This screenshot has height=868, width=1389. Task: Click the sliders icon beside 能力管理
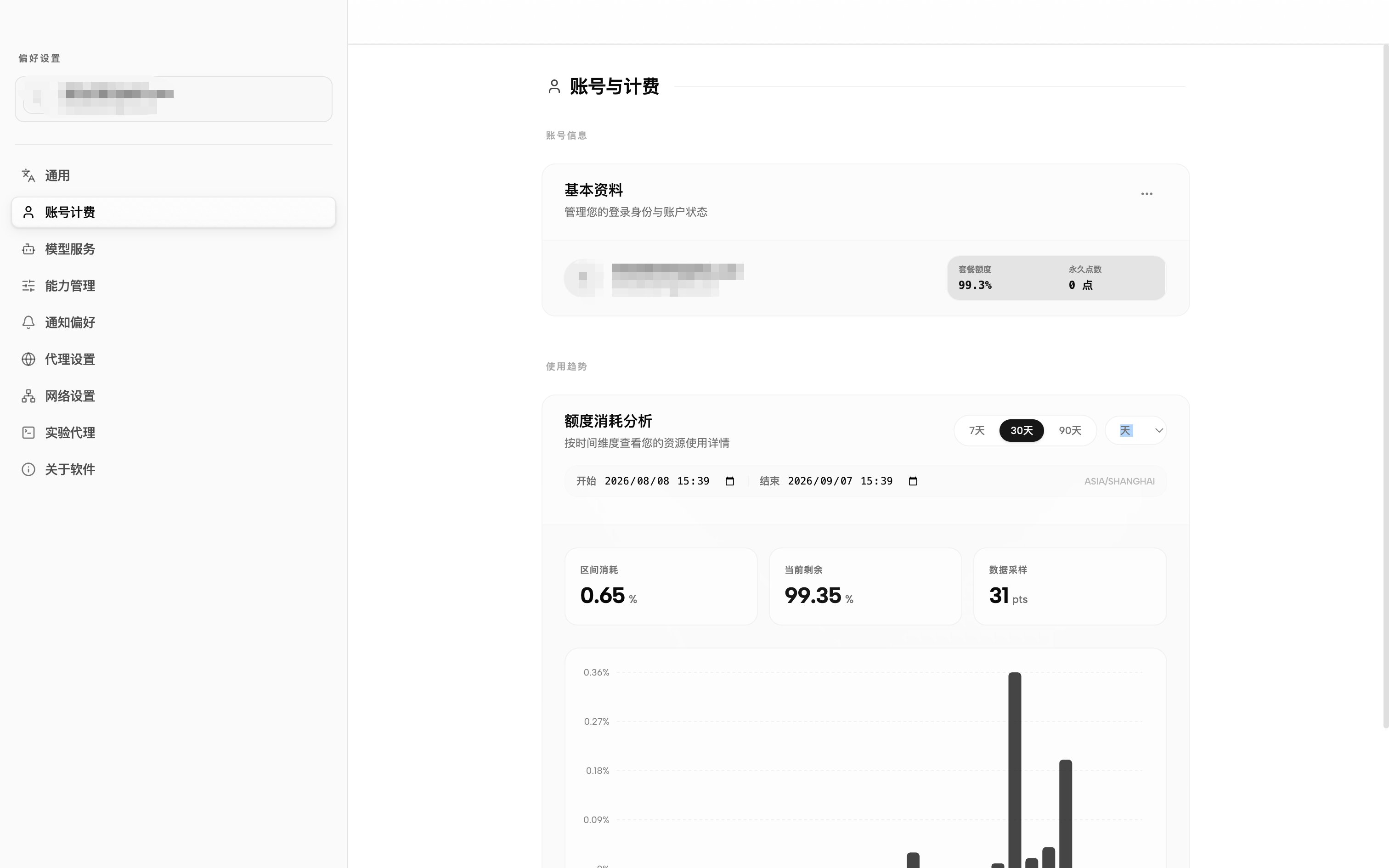(x=28, y=286)
